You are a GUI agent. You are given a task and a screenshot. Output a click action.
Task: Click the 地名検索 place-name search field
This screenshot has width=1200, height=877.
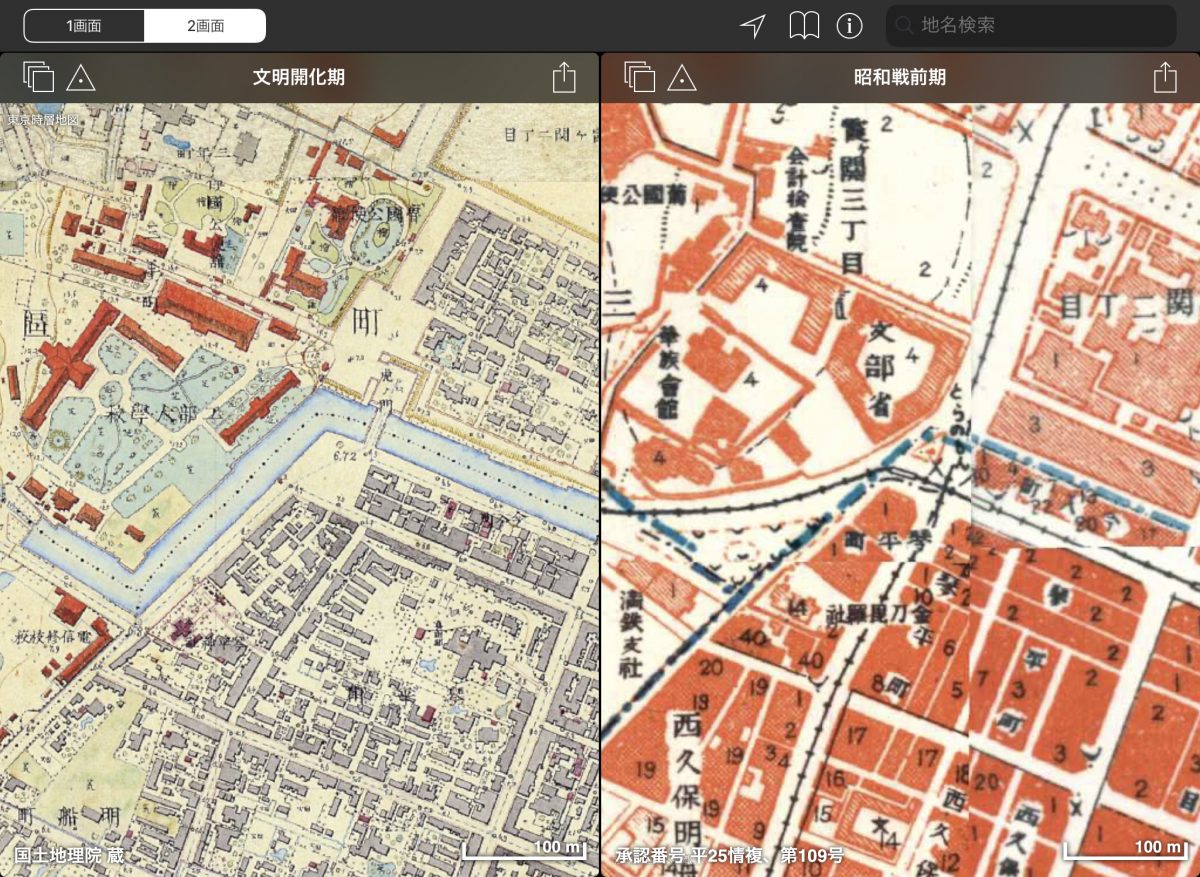(x=1040, y=26)
